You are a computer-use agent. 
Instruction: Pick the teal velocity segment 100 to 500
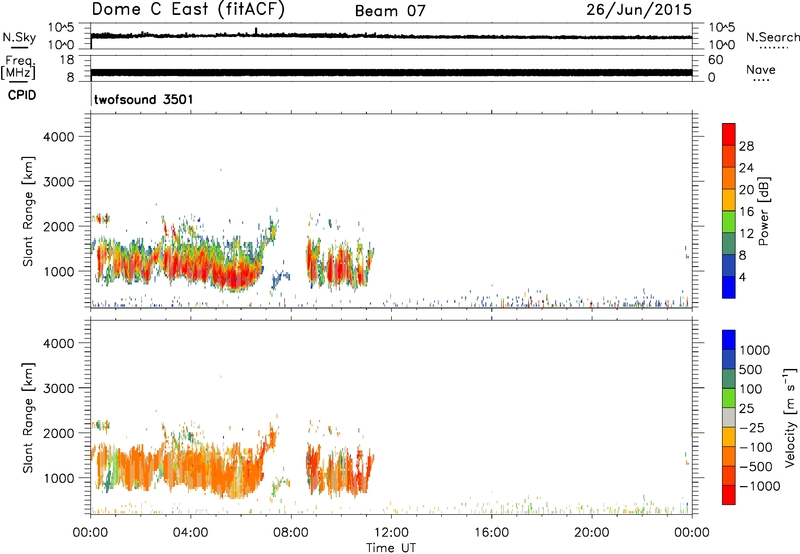tap(729, 379)
